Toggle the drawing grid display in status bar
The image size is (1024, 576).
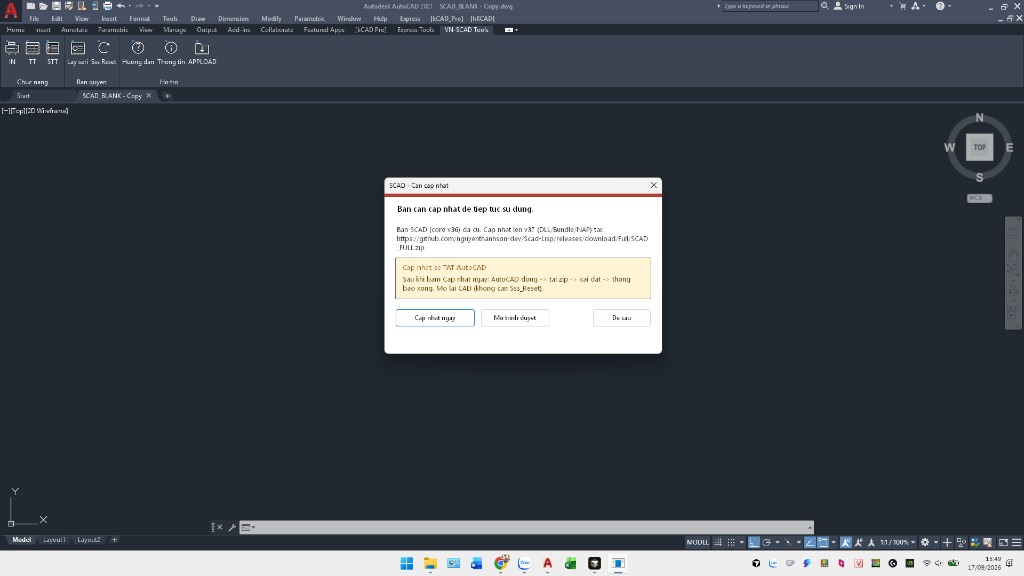(x=718, y=542)
